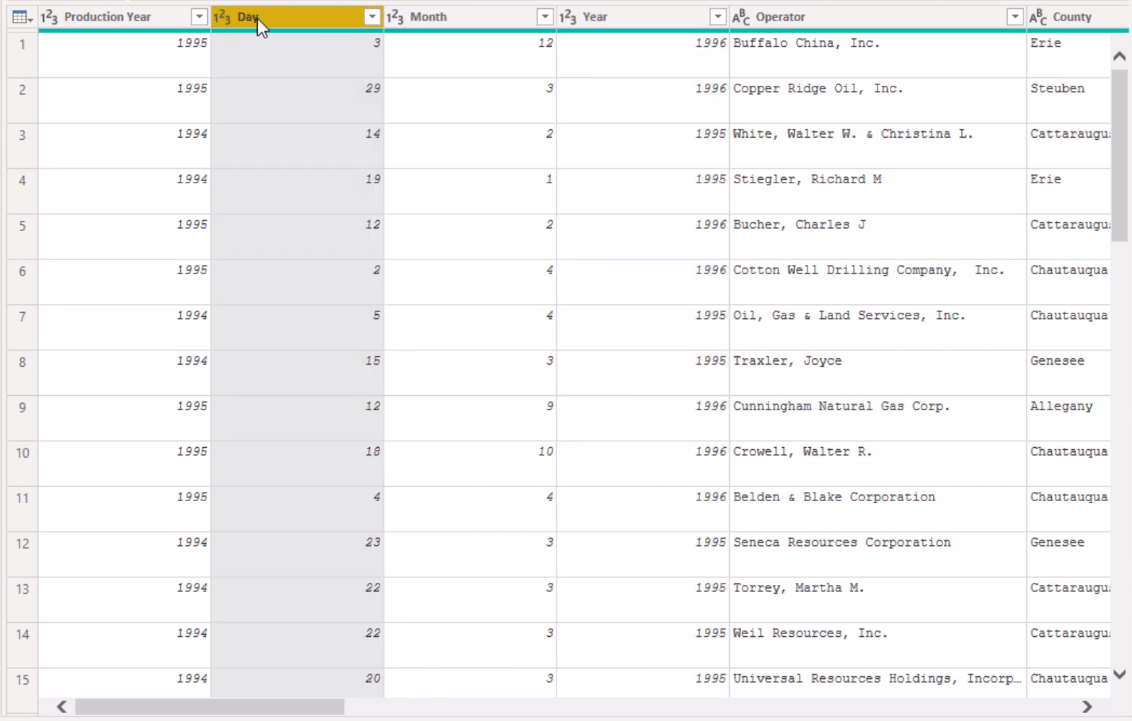Select the Day column header
1132x721 pixels.
pyautogui.click(x=297, y=17)
